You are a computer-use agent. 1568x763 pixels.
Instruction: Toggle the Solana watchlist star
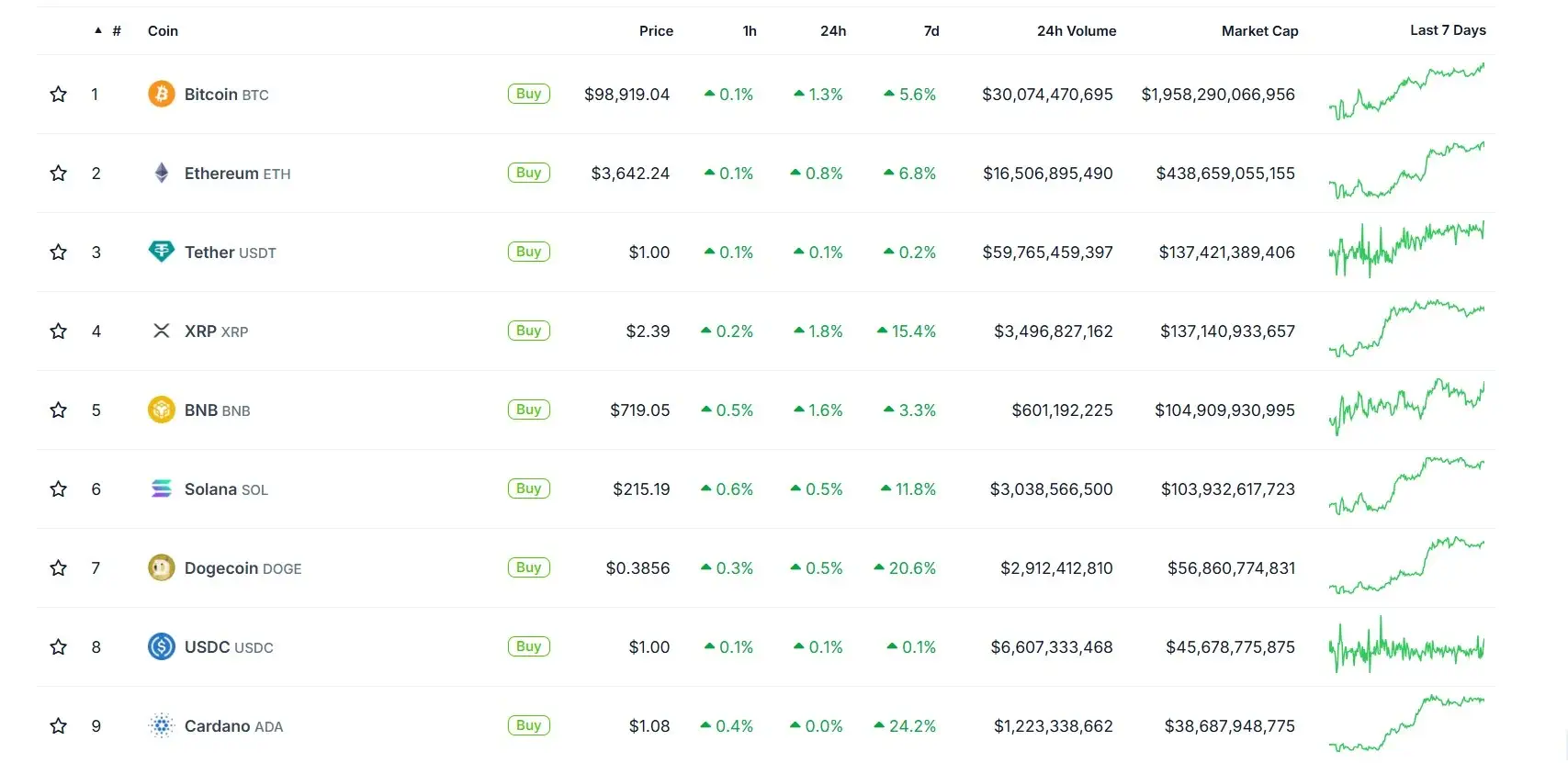(x=58, y=488)
